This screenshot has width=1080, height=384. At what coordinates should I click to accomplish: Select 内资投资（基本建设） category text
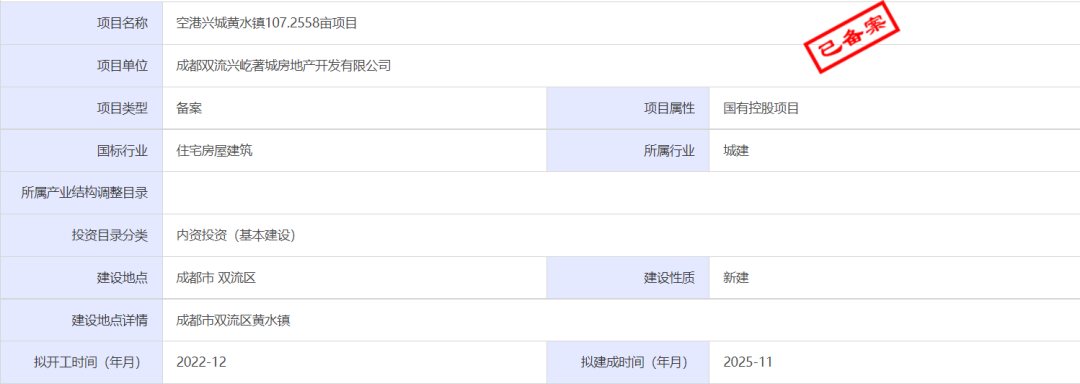[236, 235]
